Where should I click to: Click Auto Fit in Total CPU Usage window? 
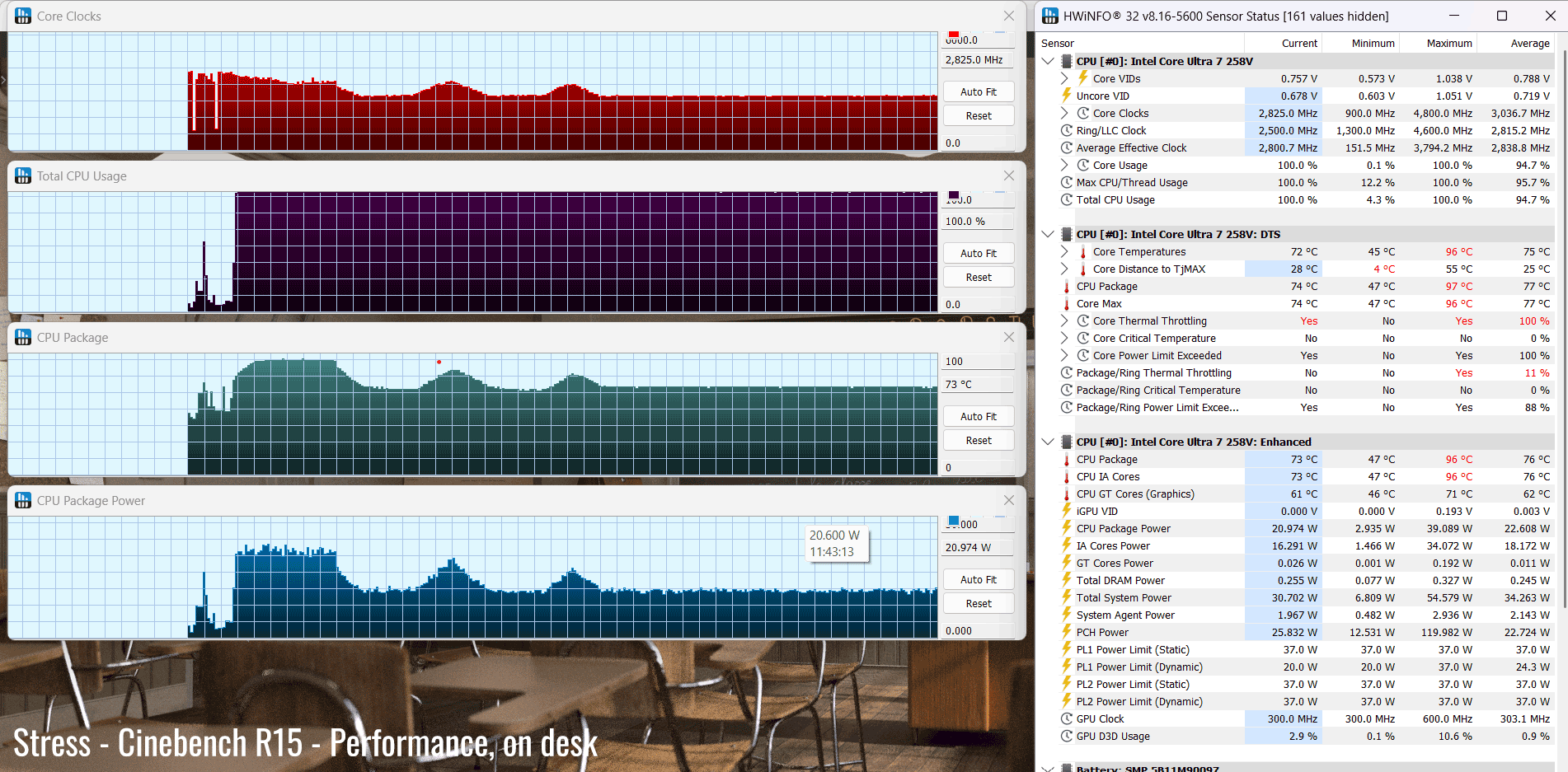(x=979, y=253)
